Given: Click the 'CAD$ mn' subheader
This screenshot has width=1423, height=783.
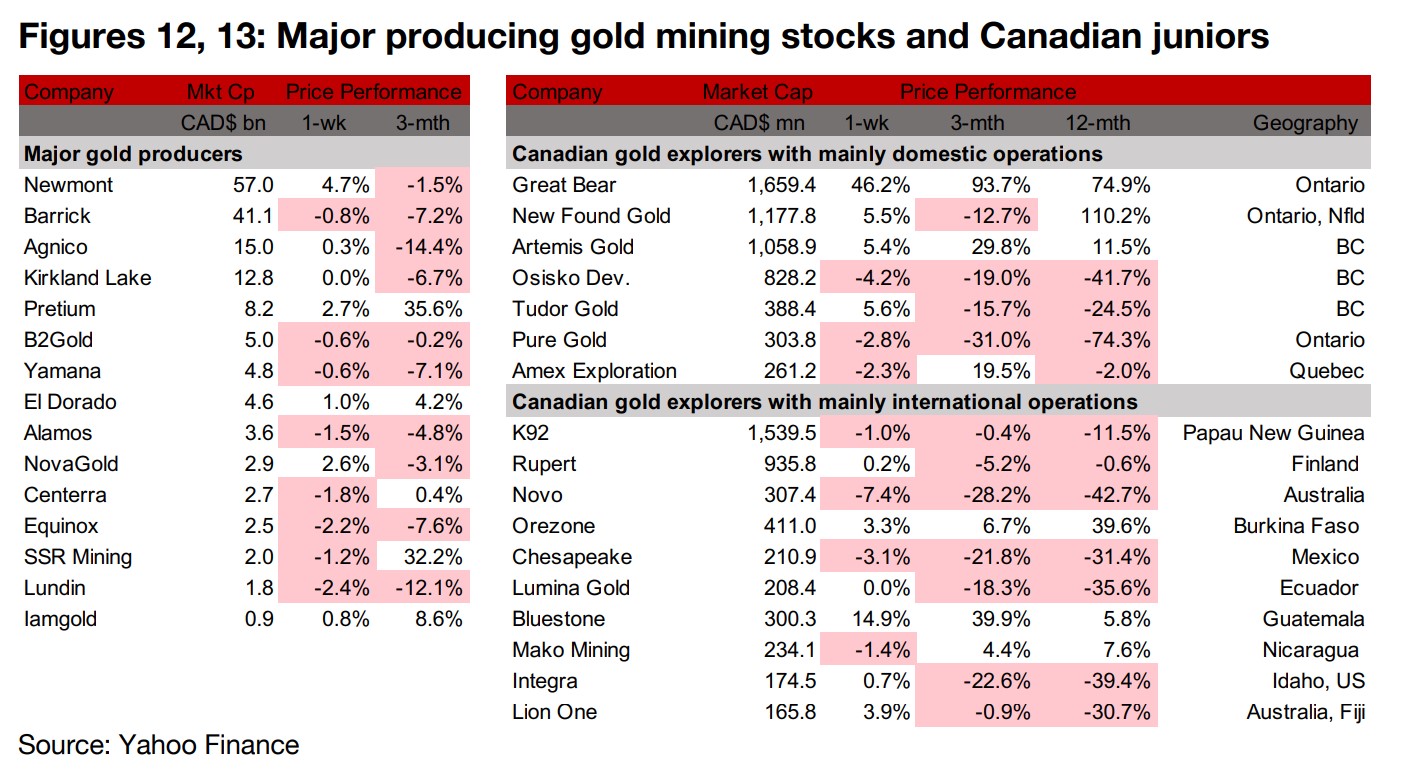Looking at the screenshot, I should (x=759, y=123).
